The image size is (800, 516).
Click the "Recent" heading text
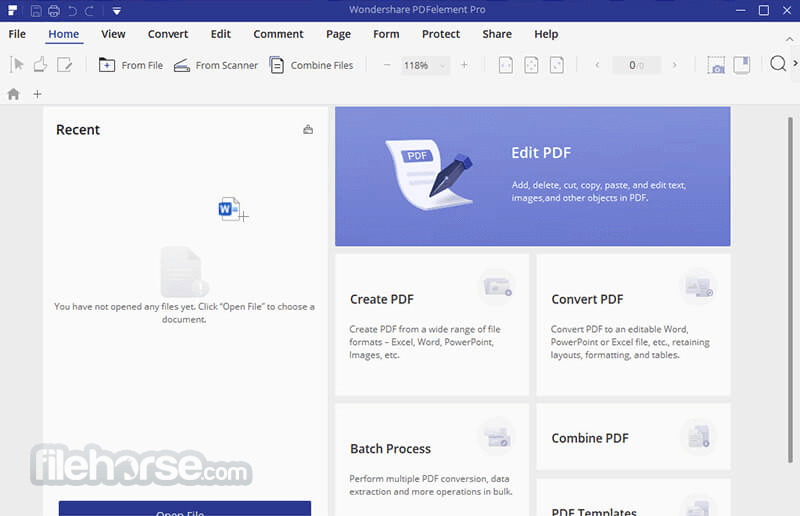pos(78,130)
